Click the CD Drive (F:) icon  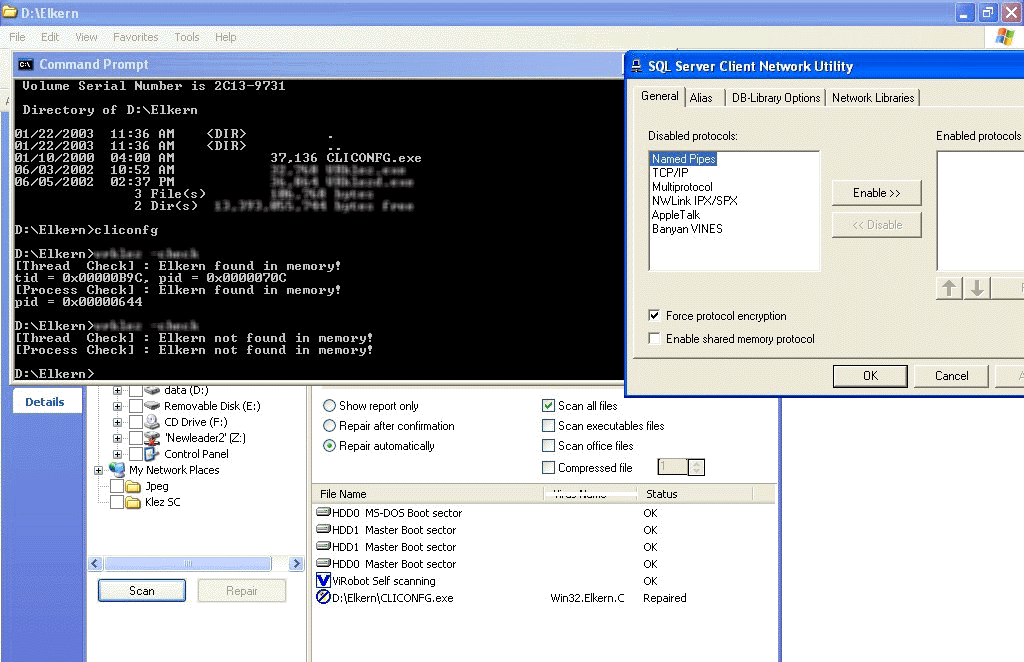pos(152,422)
